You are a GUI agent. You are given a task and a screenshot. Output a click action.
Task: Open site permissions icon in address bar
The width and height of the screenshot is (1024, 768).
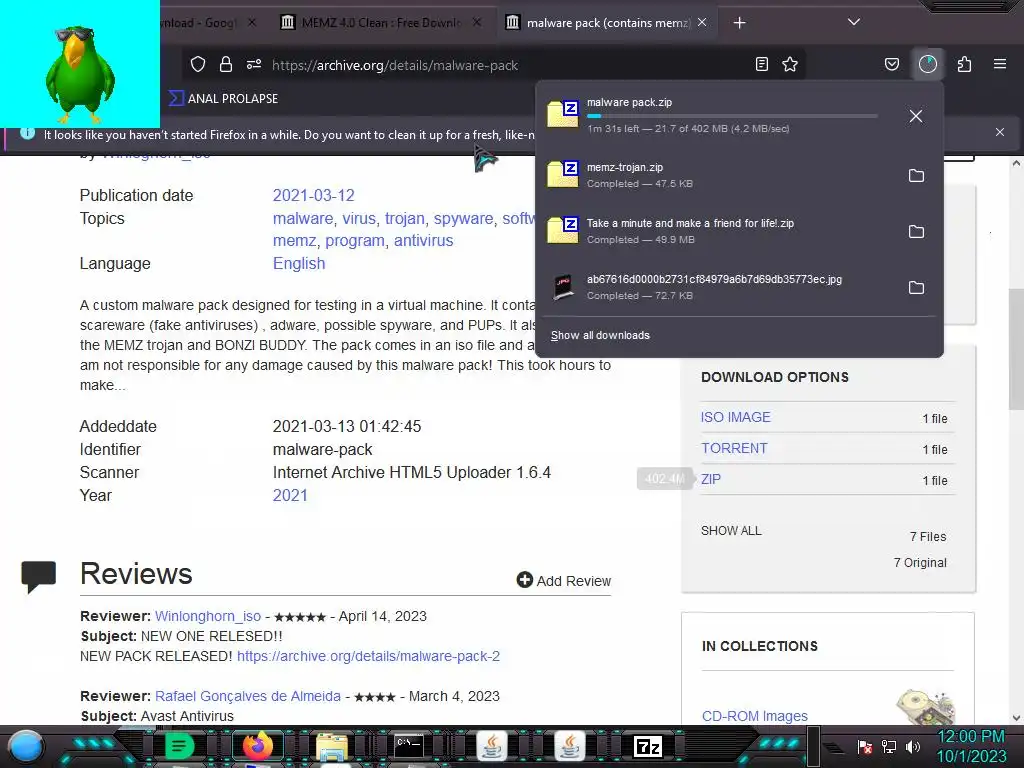point(254,64)
